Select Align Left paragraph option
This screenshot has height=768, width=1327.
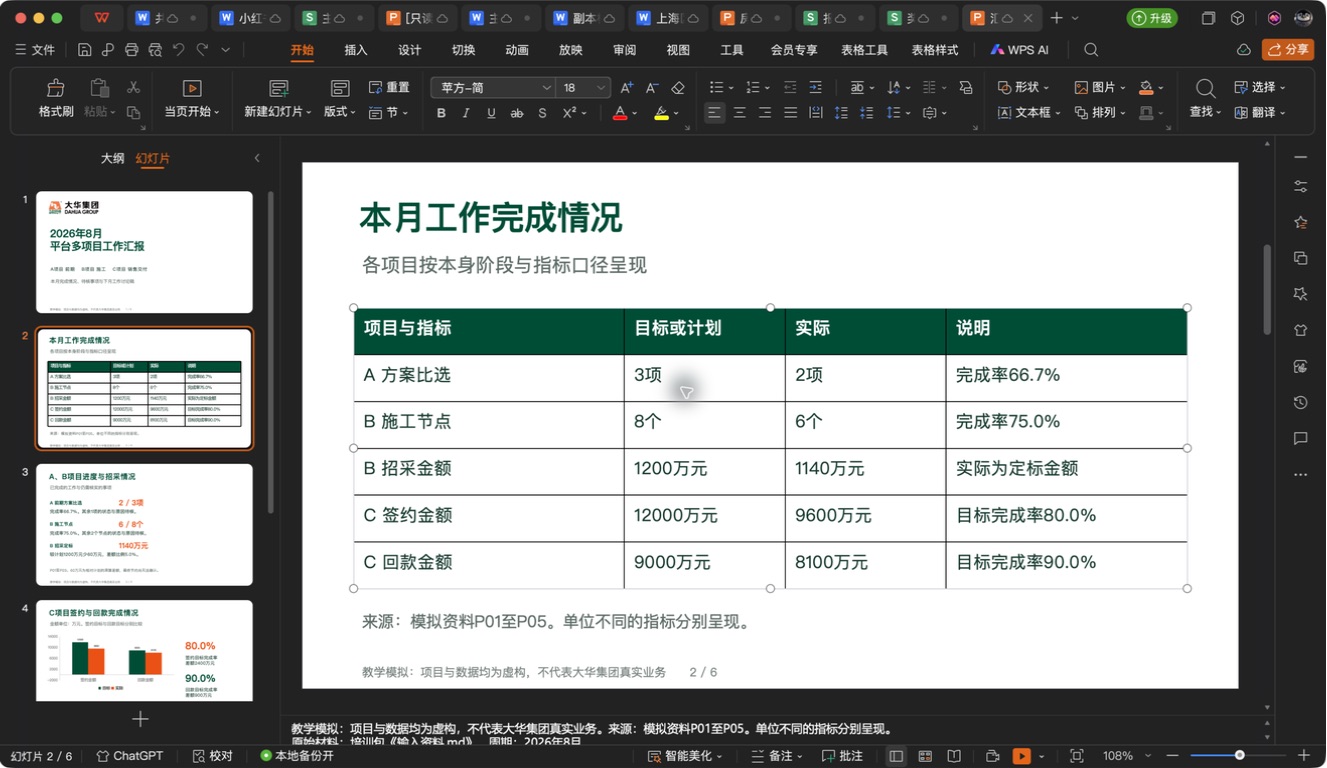714,113
